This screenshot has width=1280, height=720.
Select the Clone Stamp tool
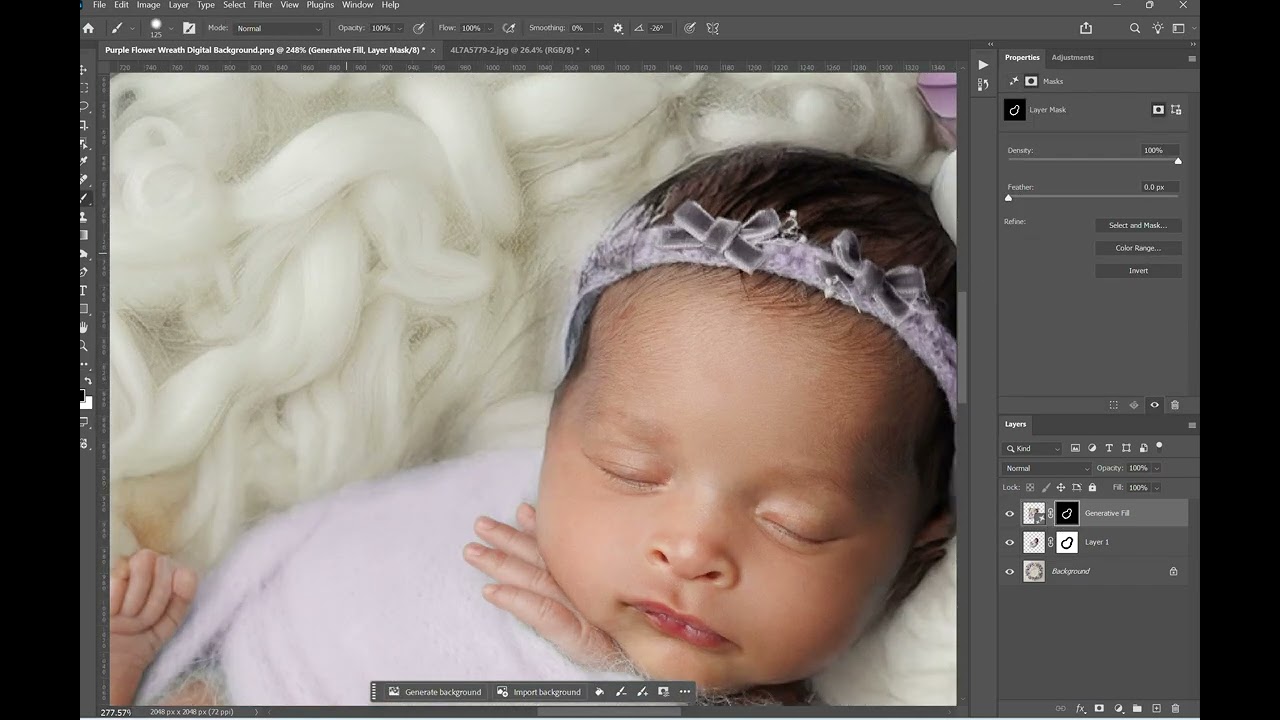click(84, 216)
